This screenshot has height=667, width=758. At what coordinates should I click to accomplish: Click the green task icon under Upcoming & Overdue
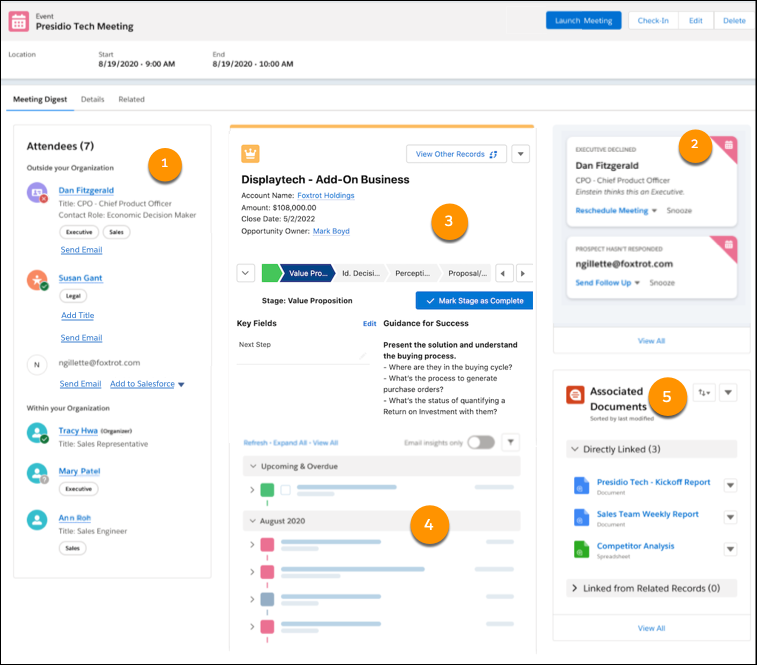[x=267, y=490]
